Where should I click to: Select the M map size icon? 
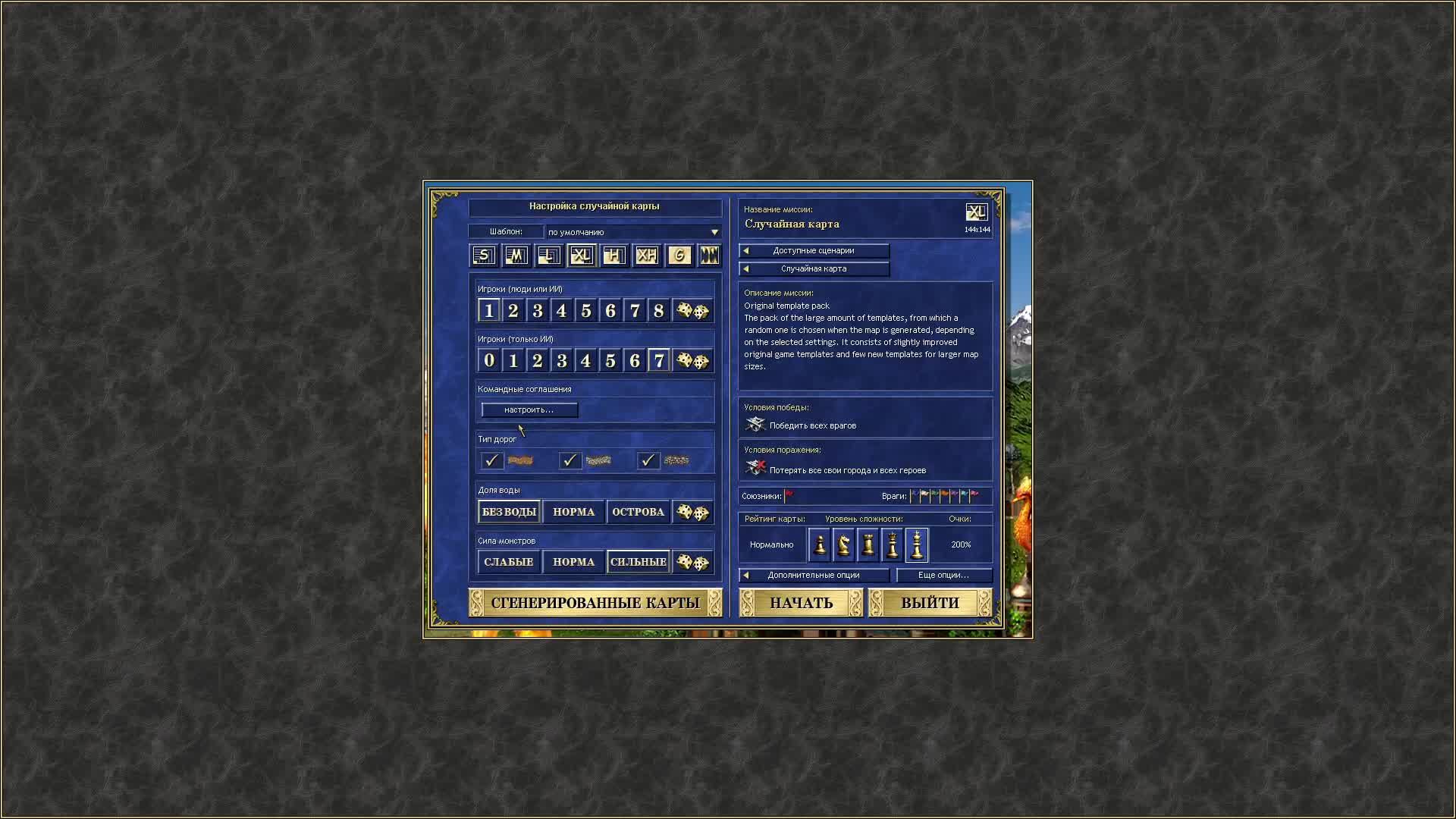tap(516, 256)
